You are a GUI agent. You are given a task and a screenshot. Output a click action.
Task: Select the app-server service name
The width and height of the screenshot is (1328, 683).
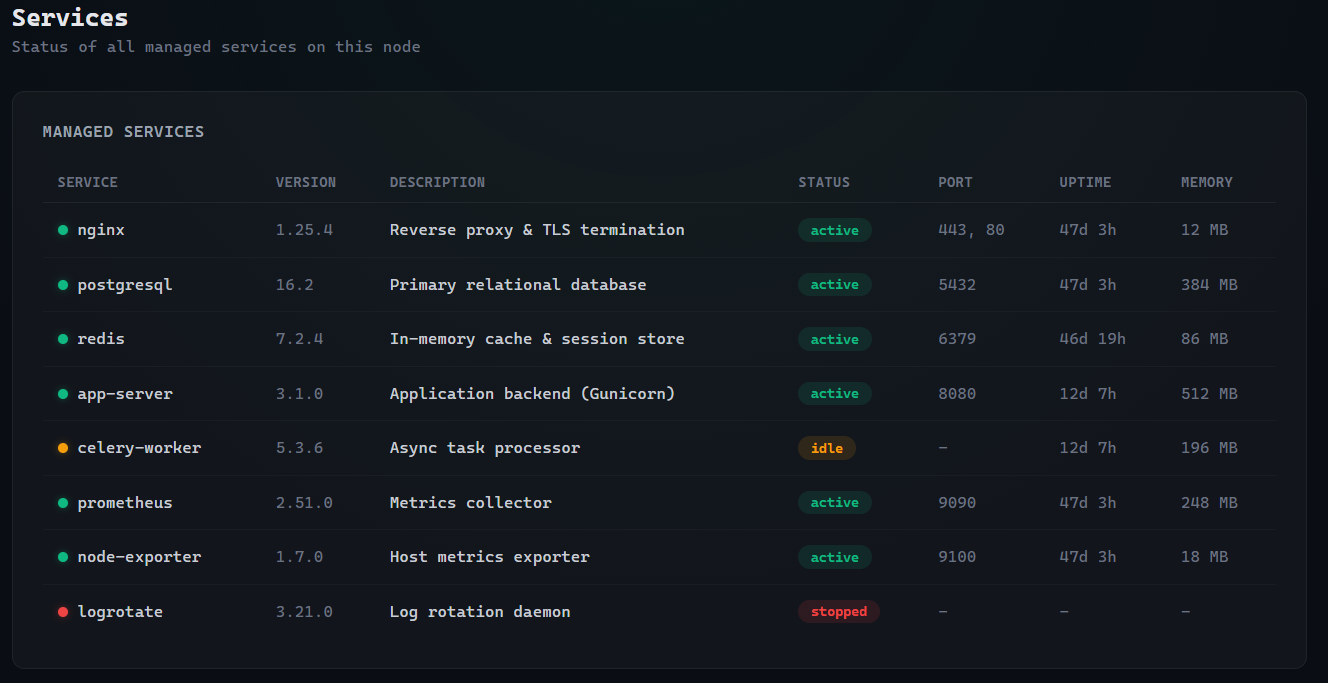click(x=125, y=394)
